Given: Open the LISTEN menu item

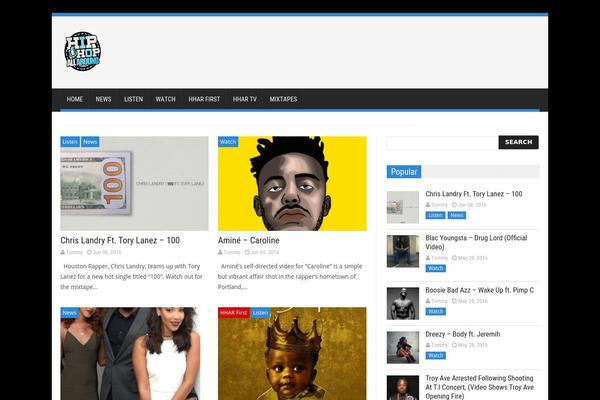Looking at the screenshot, I should [134, 99].
